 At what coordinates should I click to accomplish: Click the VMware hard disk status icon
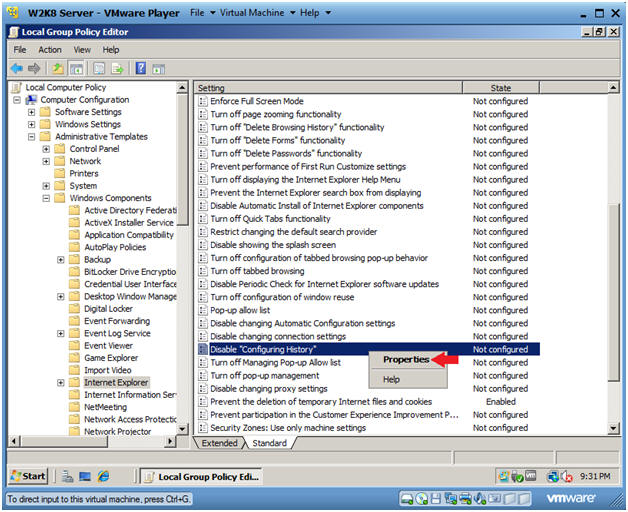click(407, 499)
